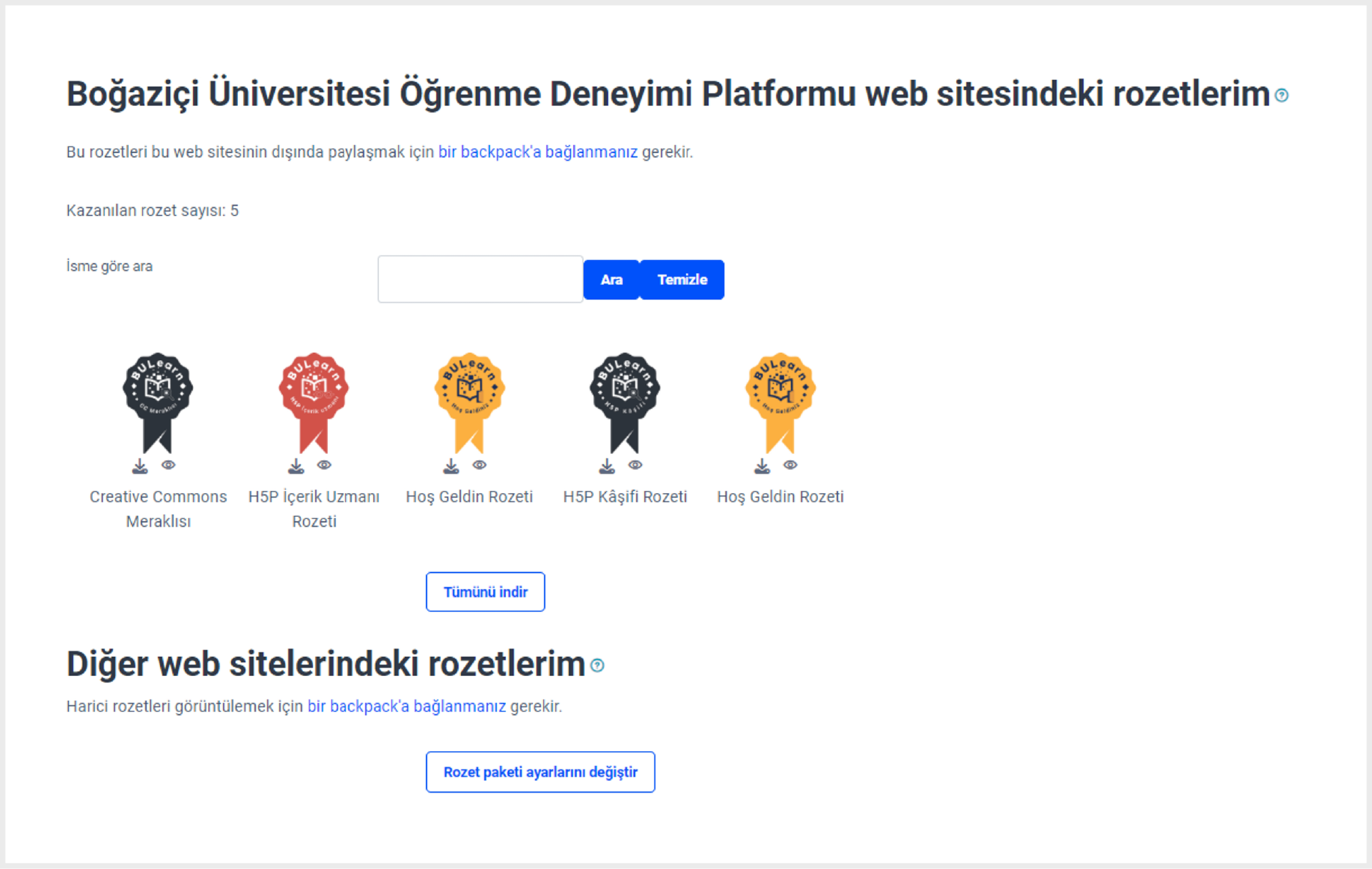The height and width of the screenshot is (869, 1372).
Task: Click the Diğer web sitelerindeki rozetlerim heading
Action: (326, 664)
